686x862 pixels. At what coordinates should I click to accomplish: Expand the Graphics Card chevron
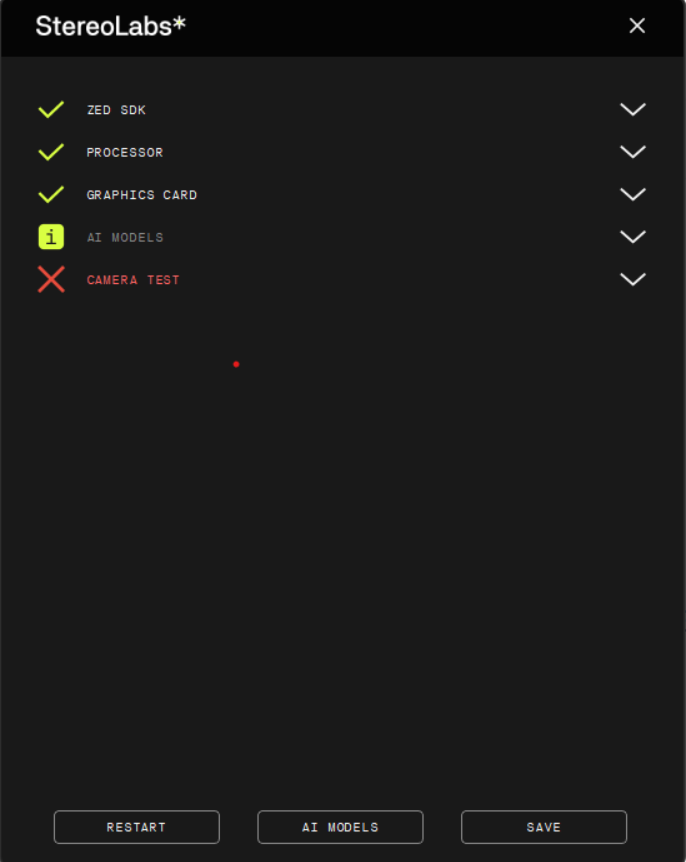point(632,195)
